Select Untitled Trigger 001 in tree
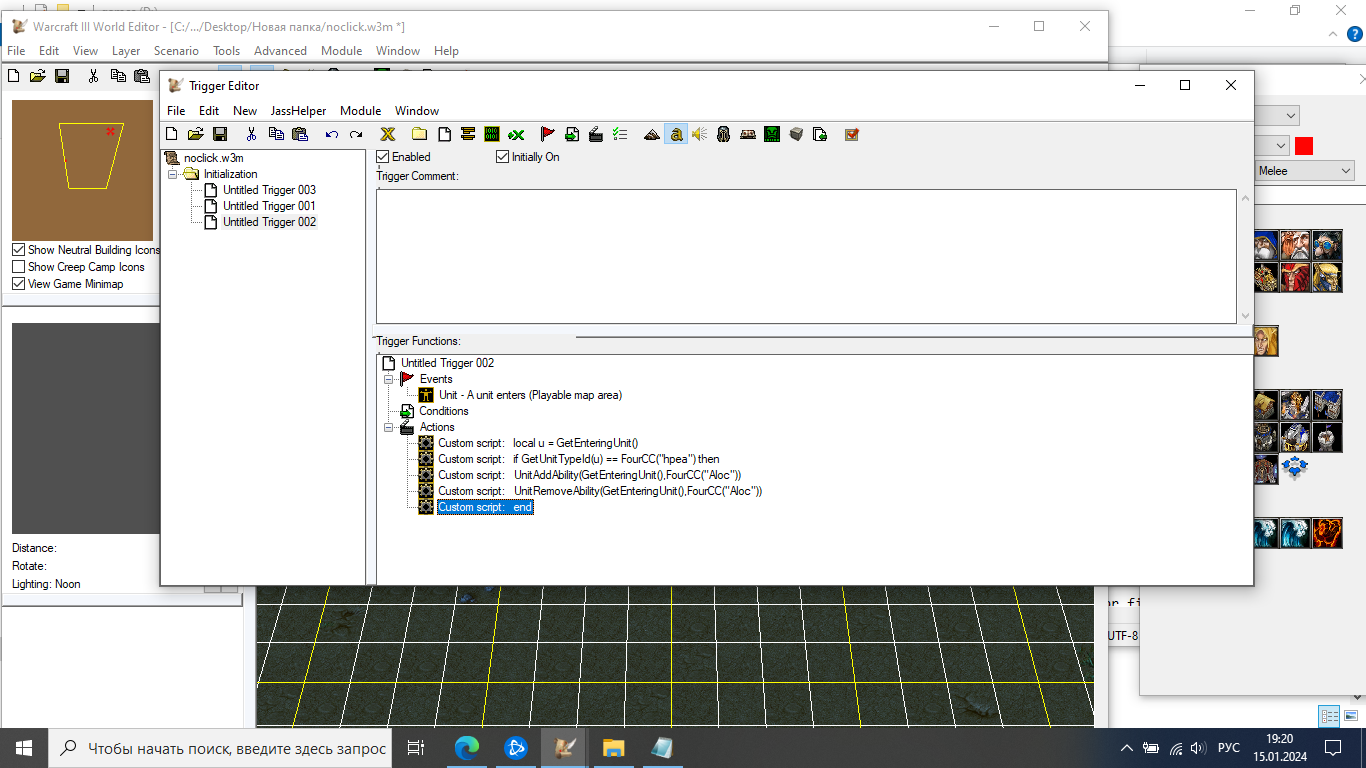 coord(269,206)
